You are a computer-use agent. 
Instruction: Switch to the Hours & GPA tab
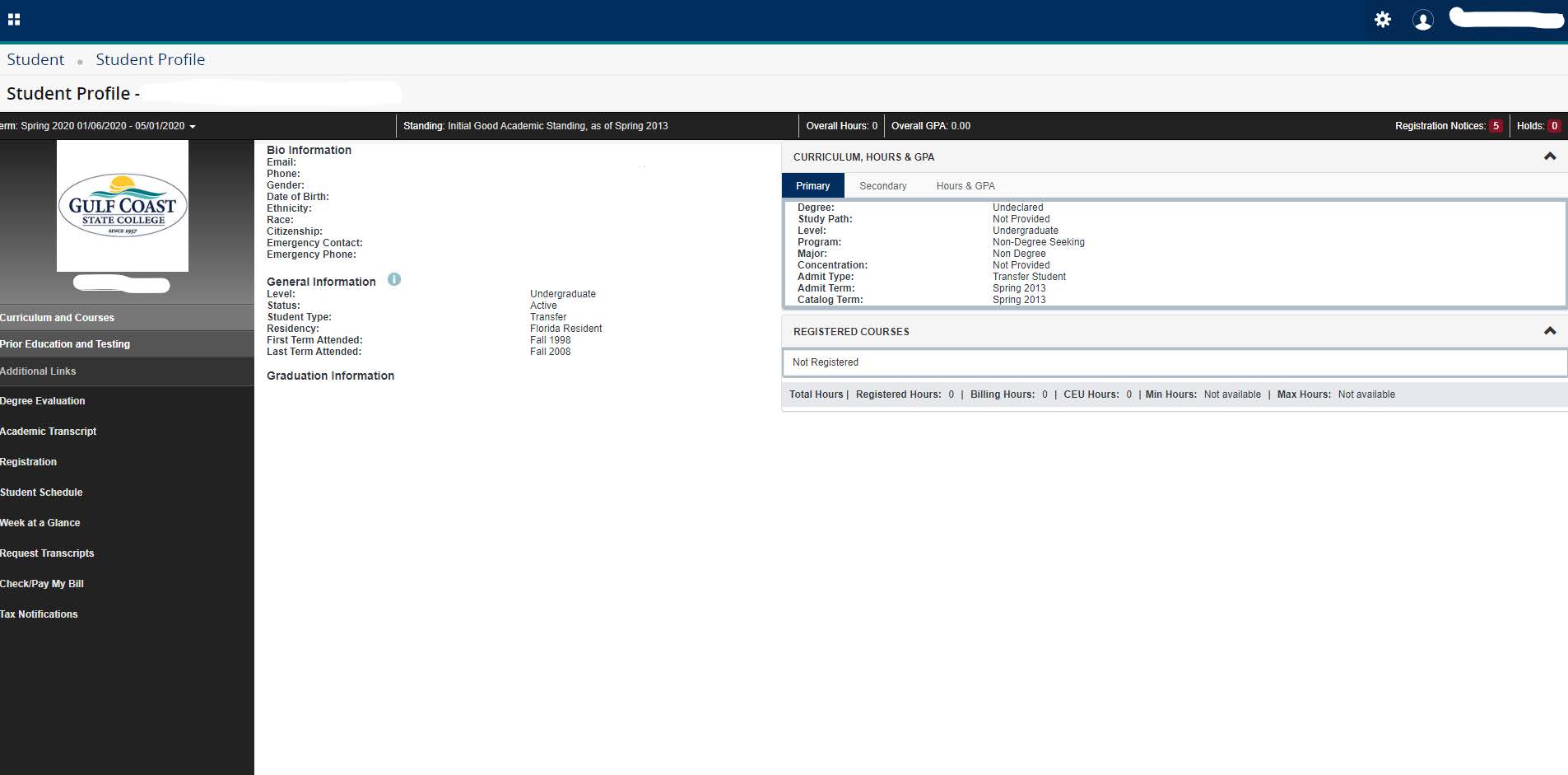[x=965, y=185]
